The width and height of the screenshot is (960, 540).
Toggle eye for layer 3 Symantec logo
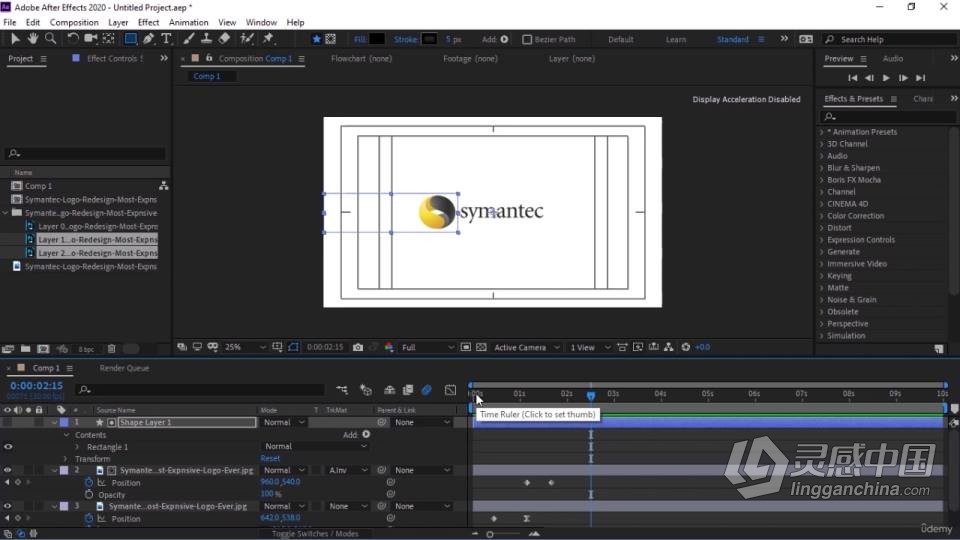click(x=7, y=506)
